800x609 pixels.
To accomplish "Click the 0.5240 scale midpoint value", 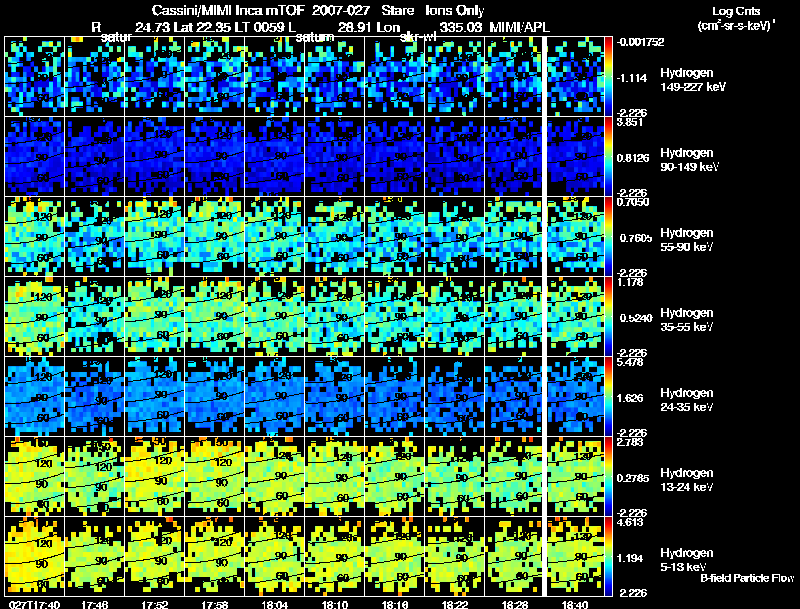I will [x=636, y=318].
